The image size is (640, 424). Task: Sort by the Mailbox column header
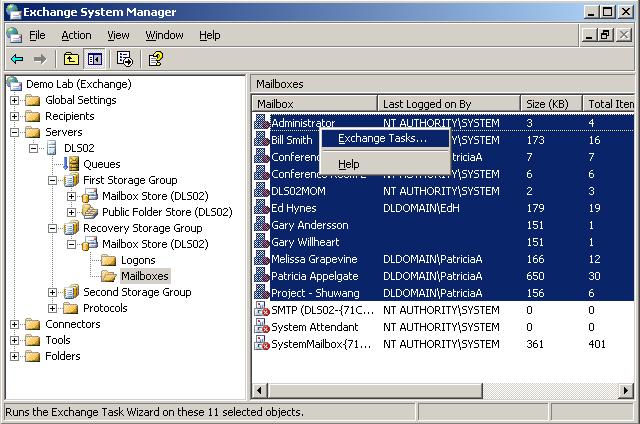(x=314, y=104)
